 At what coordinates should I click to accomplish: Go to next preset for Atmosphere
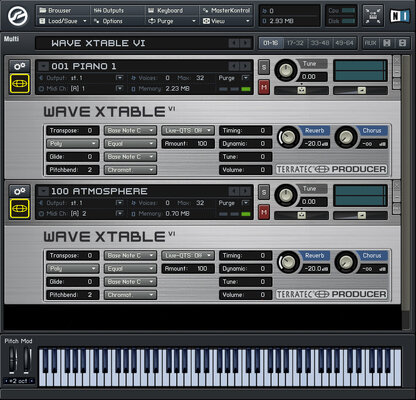pos(246,191)
